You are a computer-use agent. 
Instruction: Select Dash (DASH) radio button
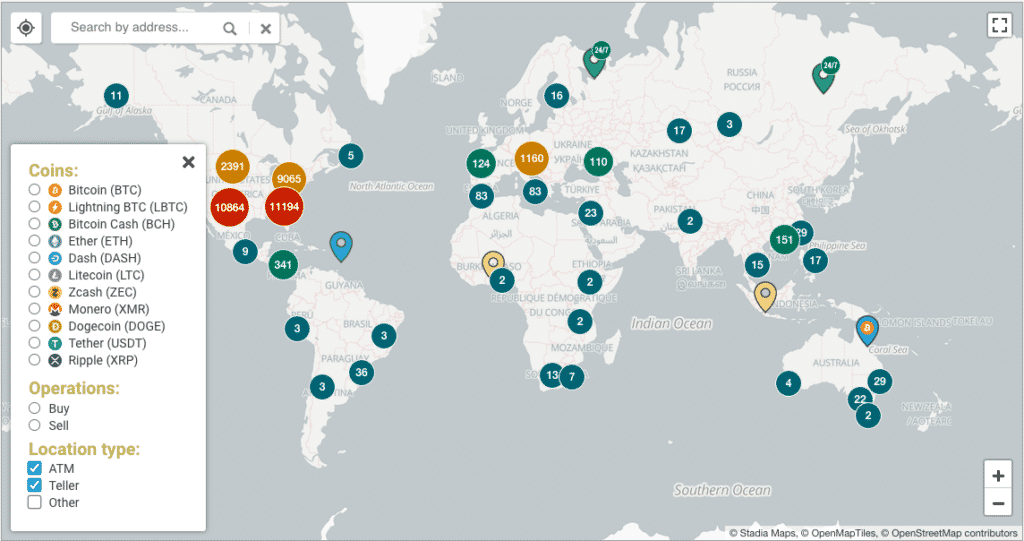coord(35,257)
